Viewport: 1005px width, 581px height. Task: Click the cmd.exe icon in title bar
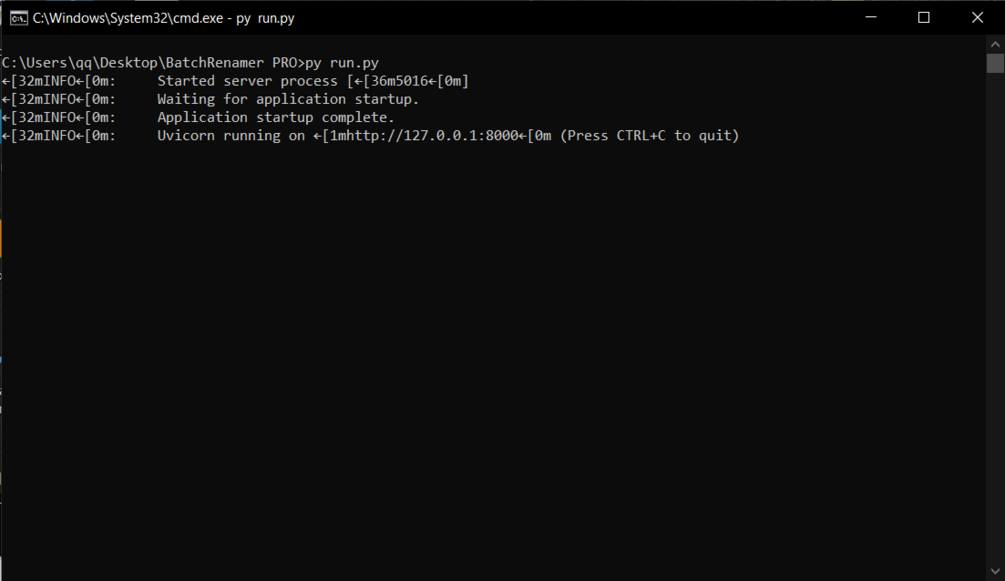click(19, 18)
